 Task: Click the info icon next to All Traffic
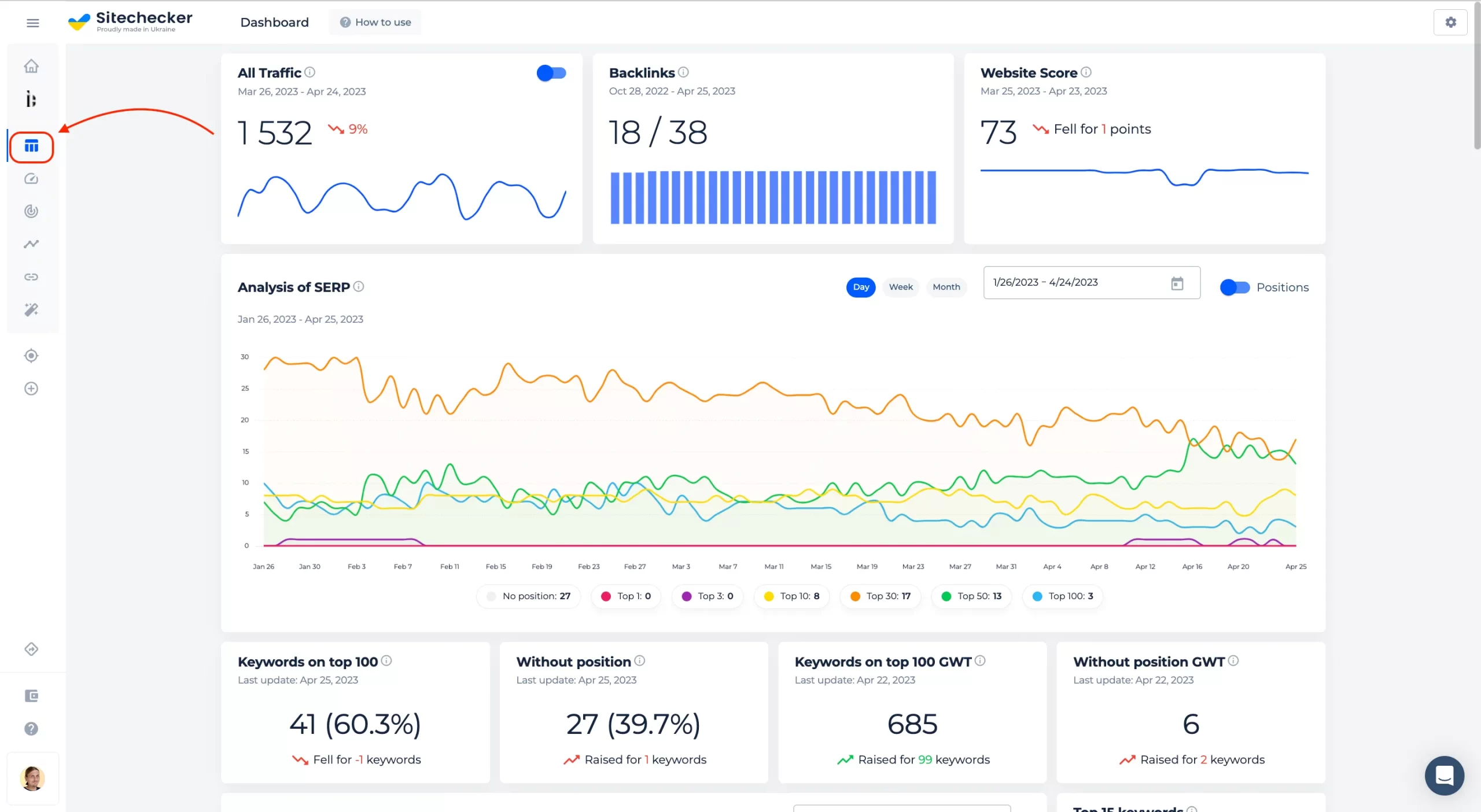tap(310, 72)
